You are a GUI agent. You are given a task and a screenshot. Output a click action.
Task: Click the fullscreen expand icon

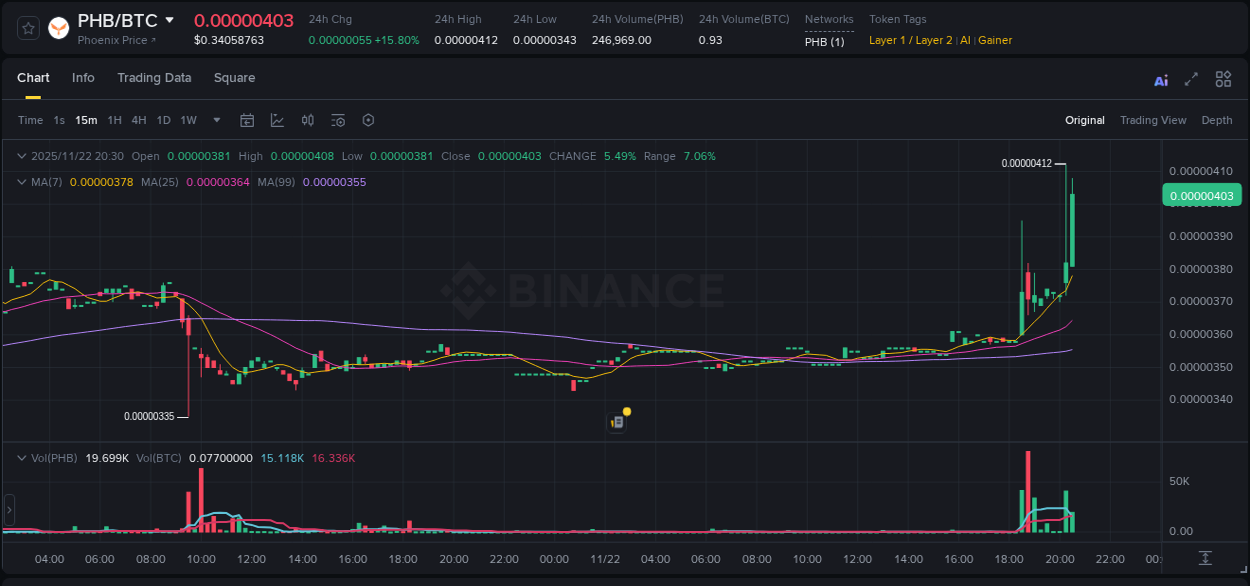coord(1190,79)
